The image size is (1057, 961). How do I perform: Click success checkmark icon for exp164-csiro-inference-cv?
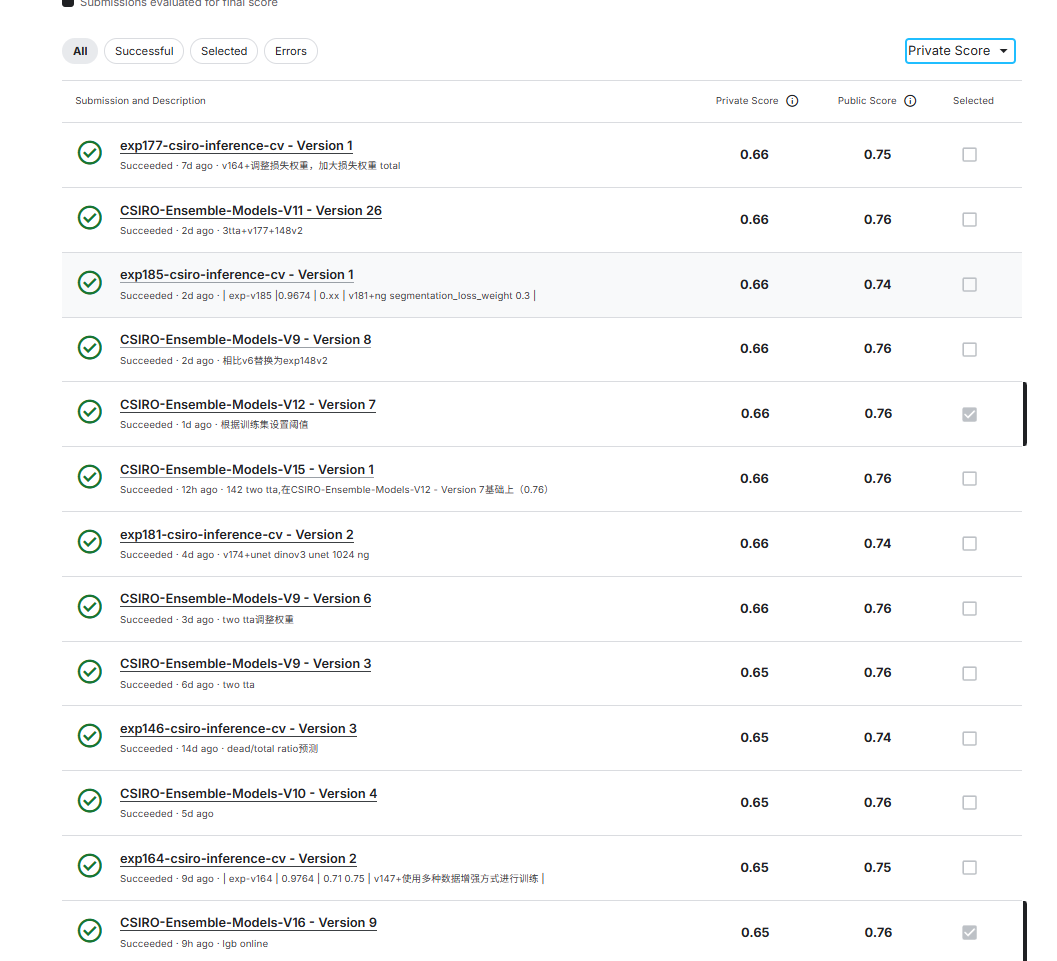(x=90, y=865)
